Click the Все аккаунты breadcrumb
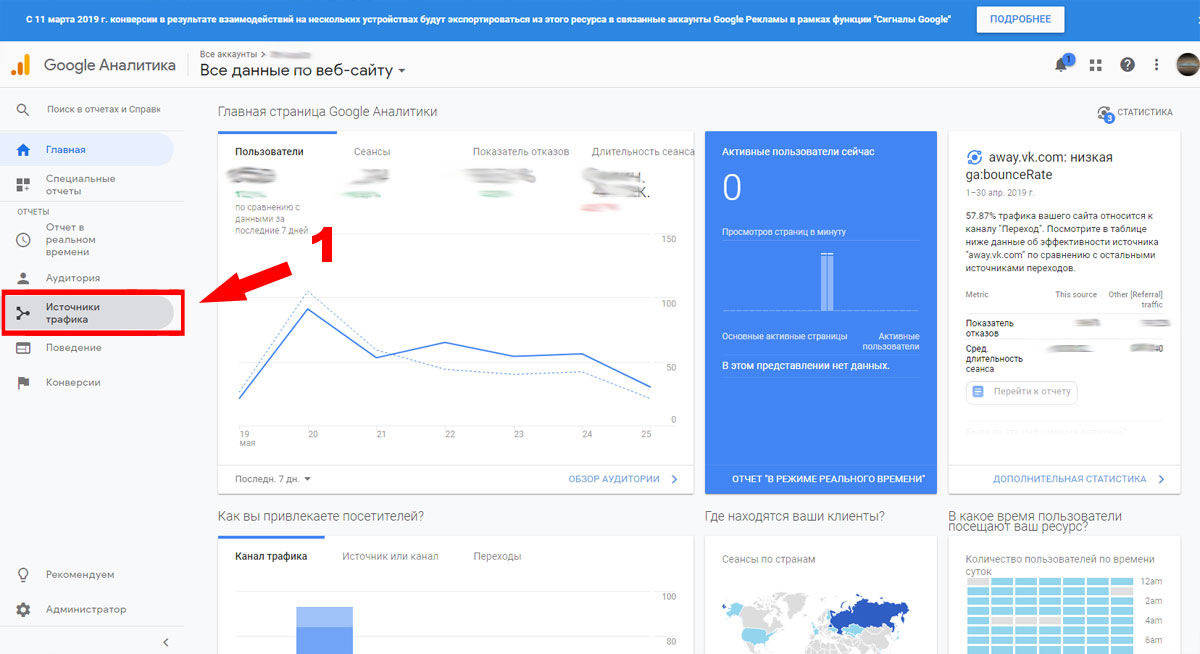 [x=227, y=53]
